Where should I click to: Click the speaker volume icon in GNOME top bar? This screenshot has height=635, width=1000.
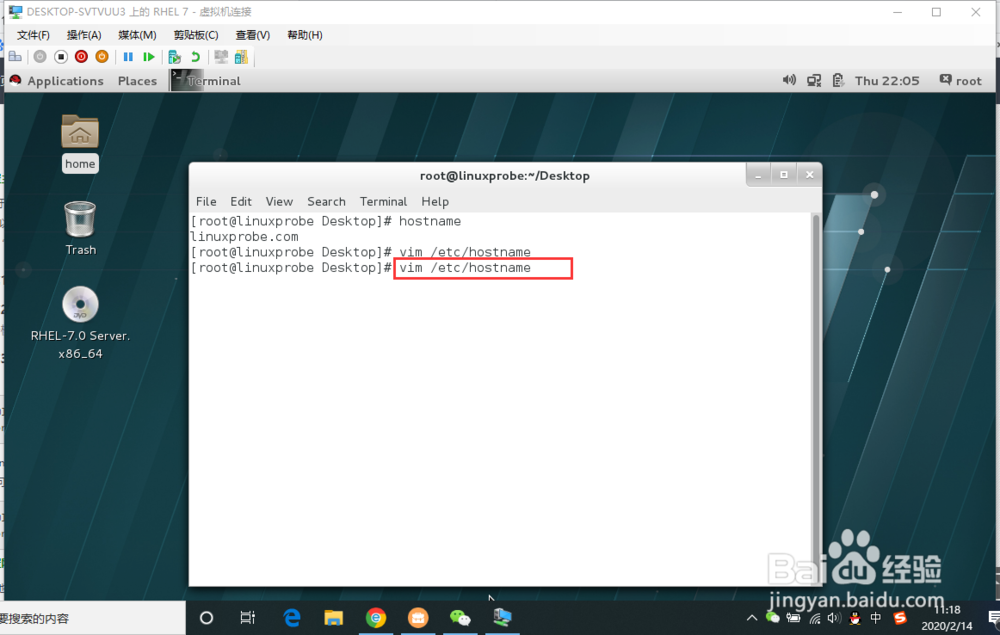[x=789, y=80]
